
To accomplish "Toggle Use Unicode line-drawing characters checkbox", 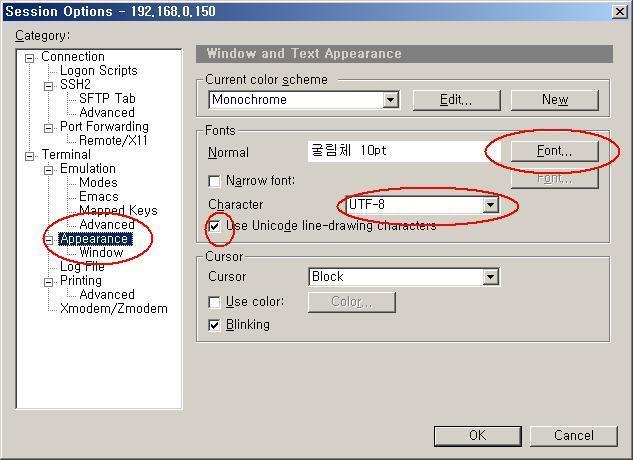I will [214, 226].
